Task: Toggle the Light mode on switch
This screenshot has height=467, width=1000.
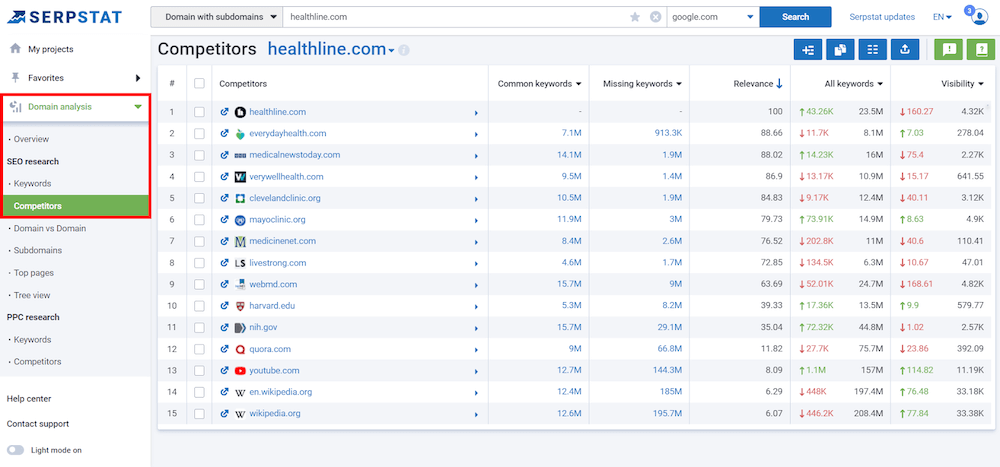Action: point(16,450)
